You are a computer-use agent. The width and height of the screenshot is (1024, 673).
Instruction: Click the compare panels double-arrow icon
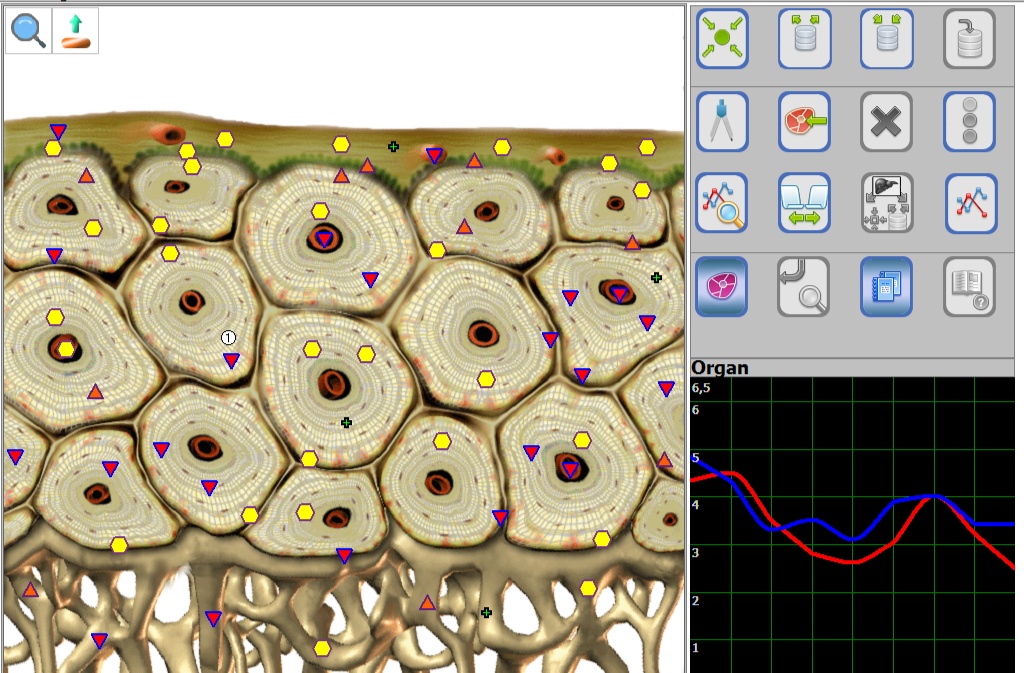(x=804, y=203)
